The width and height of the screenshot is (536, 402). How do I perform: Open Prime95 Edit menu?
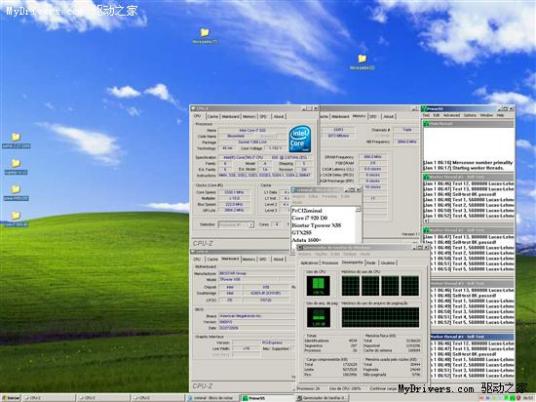tap(436, 116)
